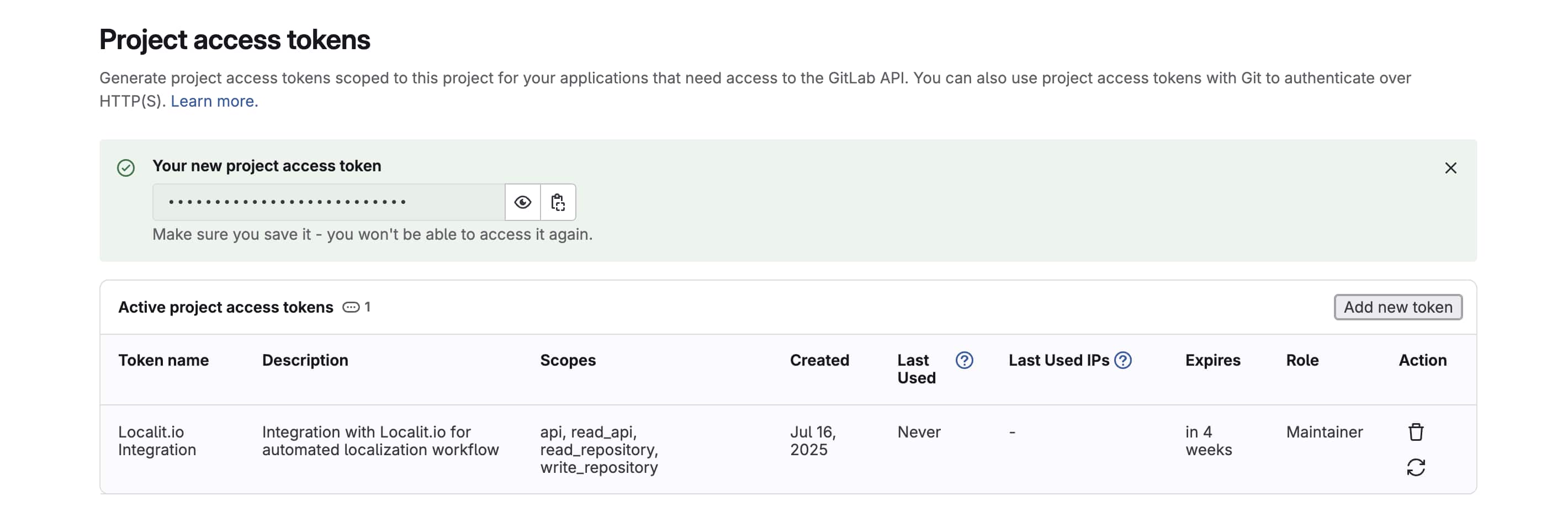This screenshot has width=1568, height=506.
Task: Dismiss the new token alert banner
Action: pos(1450,168)
